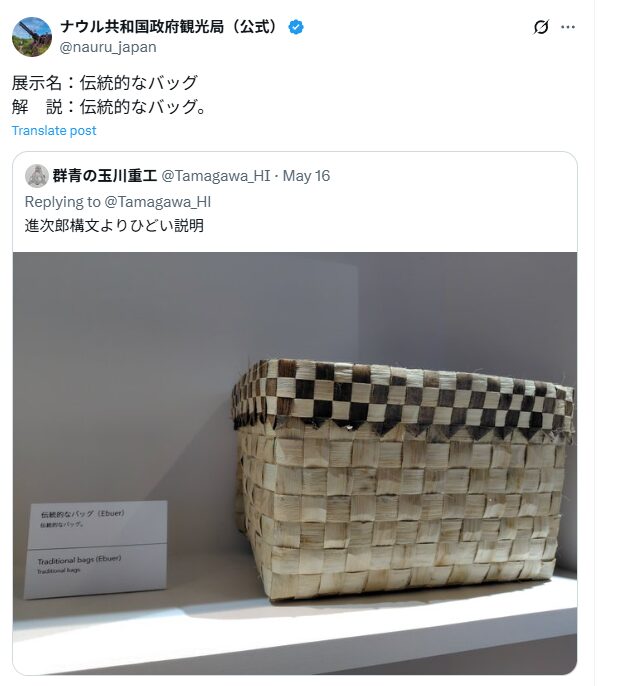Click quoted text 進次郎構文よりひどい説明
Screen dimensions: 620x686
[x=115, y=226]
